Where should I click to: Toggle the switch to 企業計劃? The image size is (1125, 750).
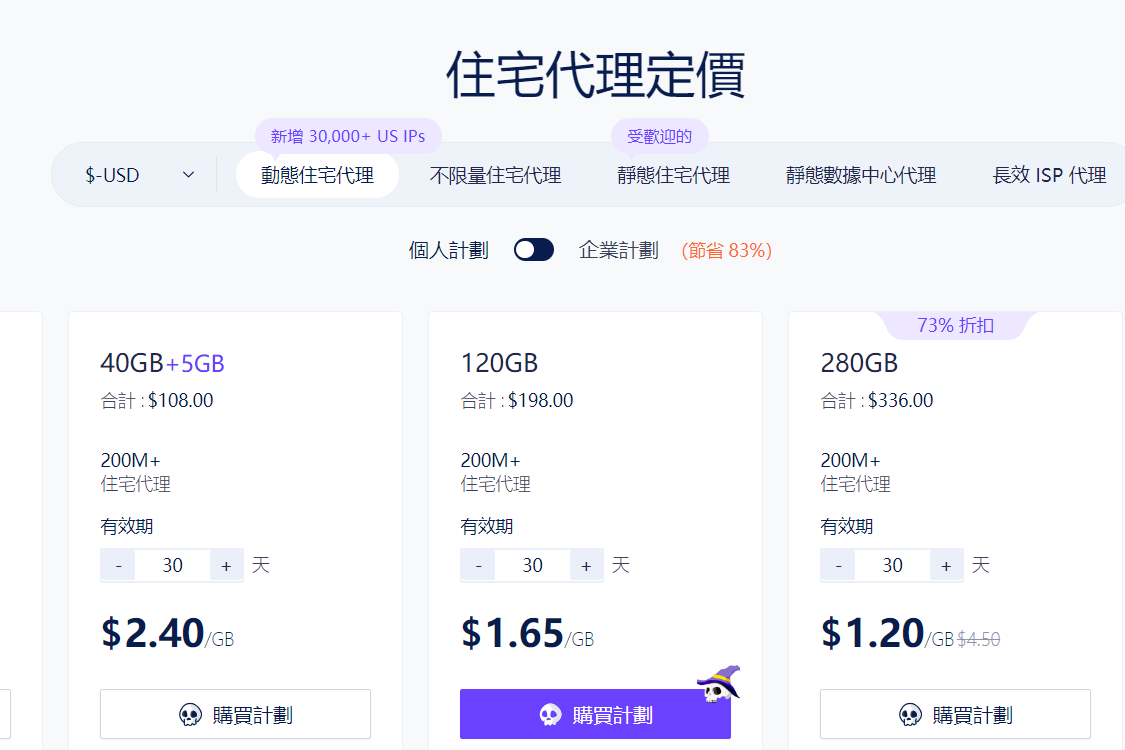[534, 249]
